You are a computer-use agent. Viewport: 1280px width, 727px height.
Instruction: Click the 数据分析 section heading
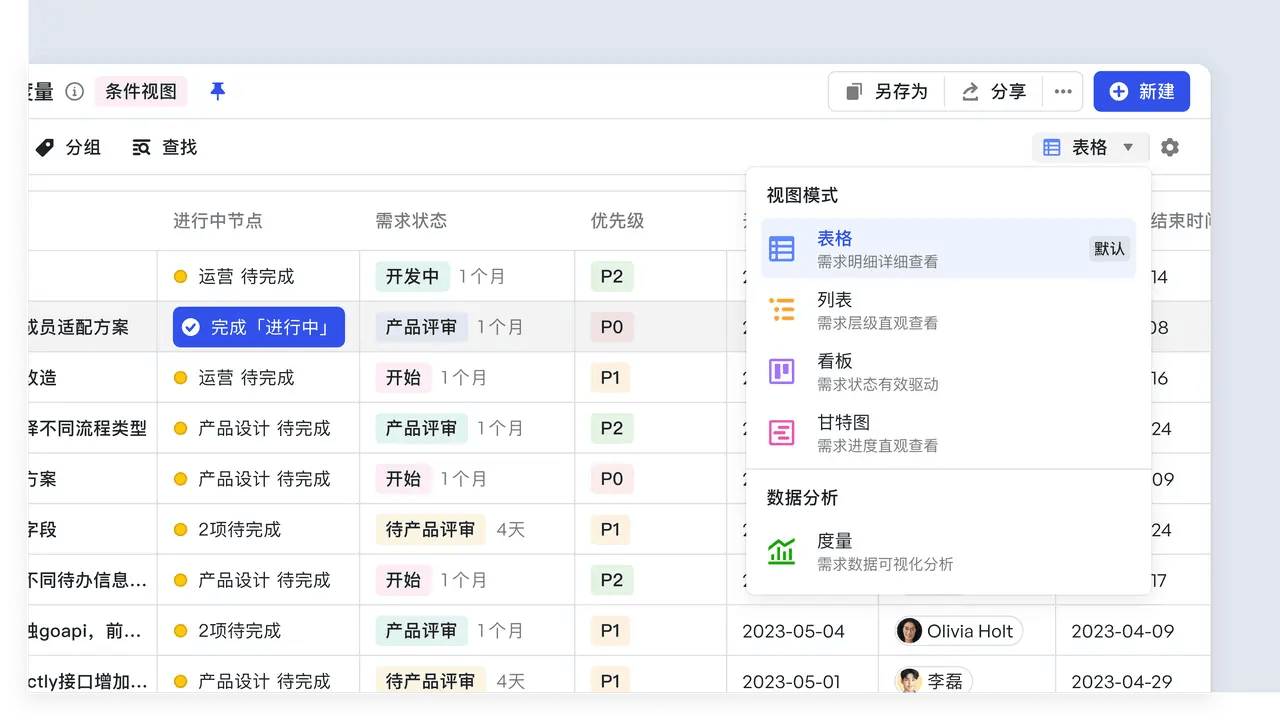802,497
